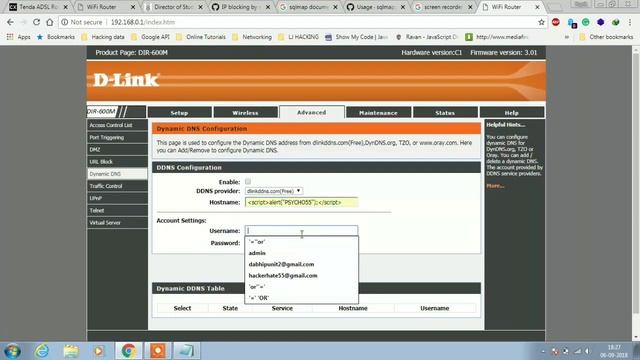This screenshot has width=640, height=360.
Task: Switch to IP blocking GitHub tab
Action: click(x=241, y=7)
